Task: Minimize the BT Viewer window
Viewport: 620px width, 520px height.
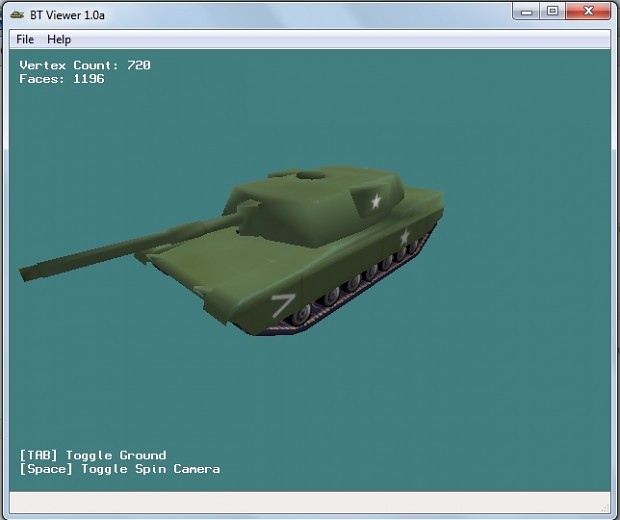Action: 526,11
